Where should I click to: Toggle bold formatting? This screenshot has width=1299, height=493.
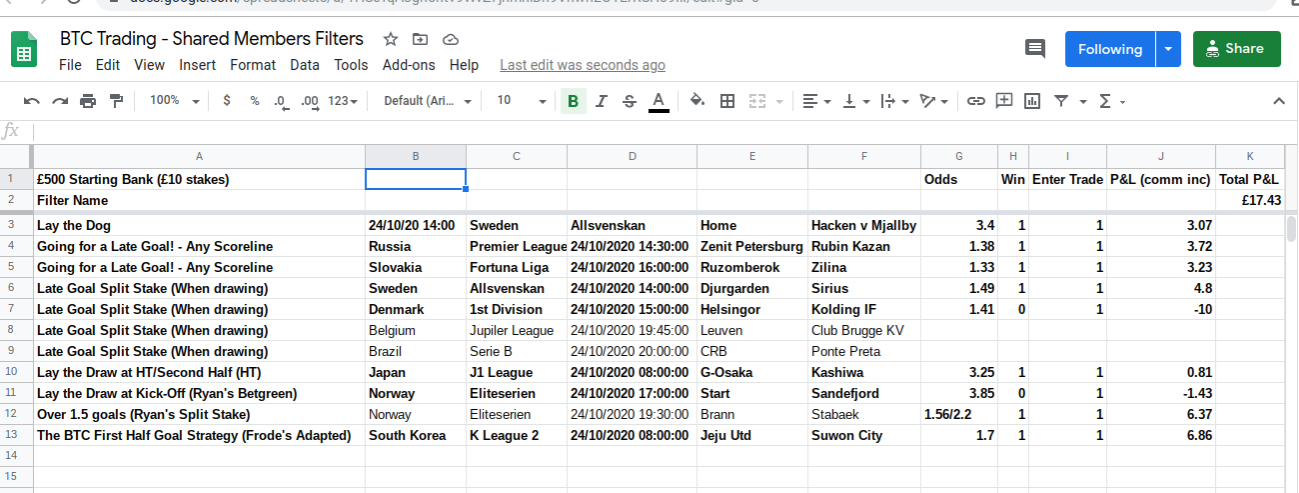click(x=573, y=101)
